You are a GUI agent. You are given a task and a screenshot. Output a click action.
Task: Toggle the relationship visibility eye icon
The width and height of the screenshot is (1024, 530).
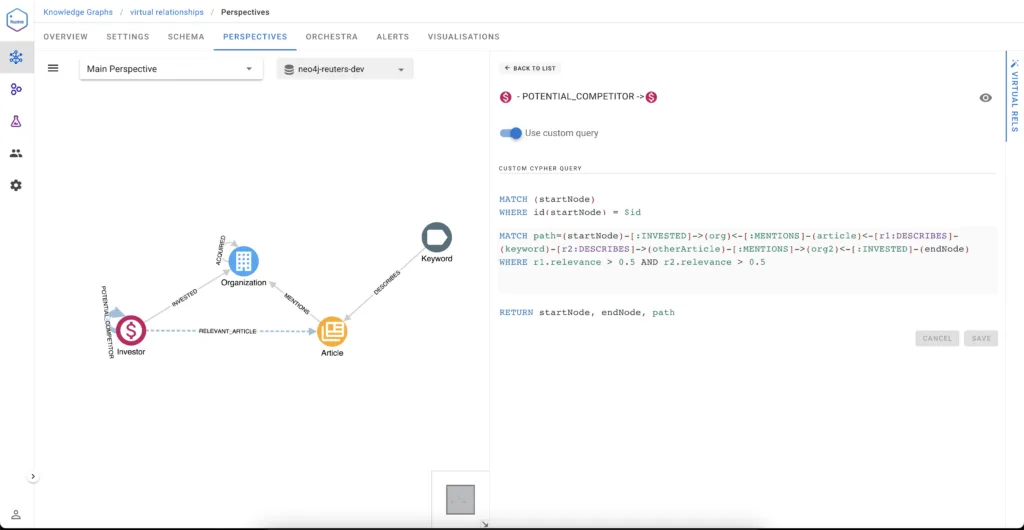985,98
